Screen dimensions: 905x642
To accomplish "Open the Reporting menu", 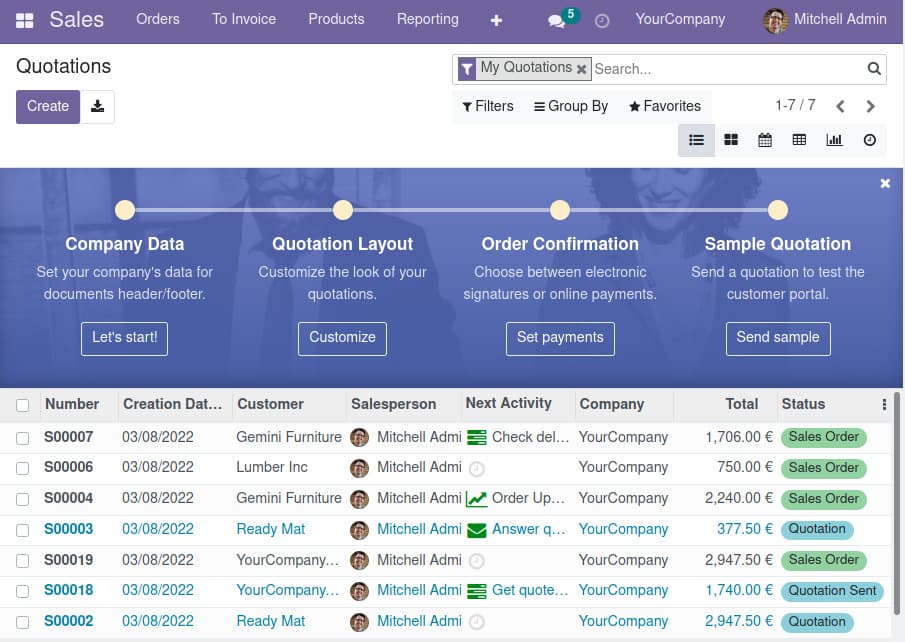I will point(428,19).
